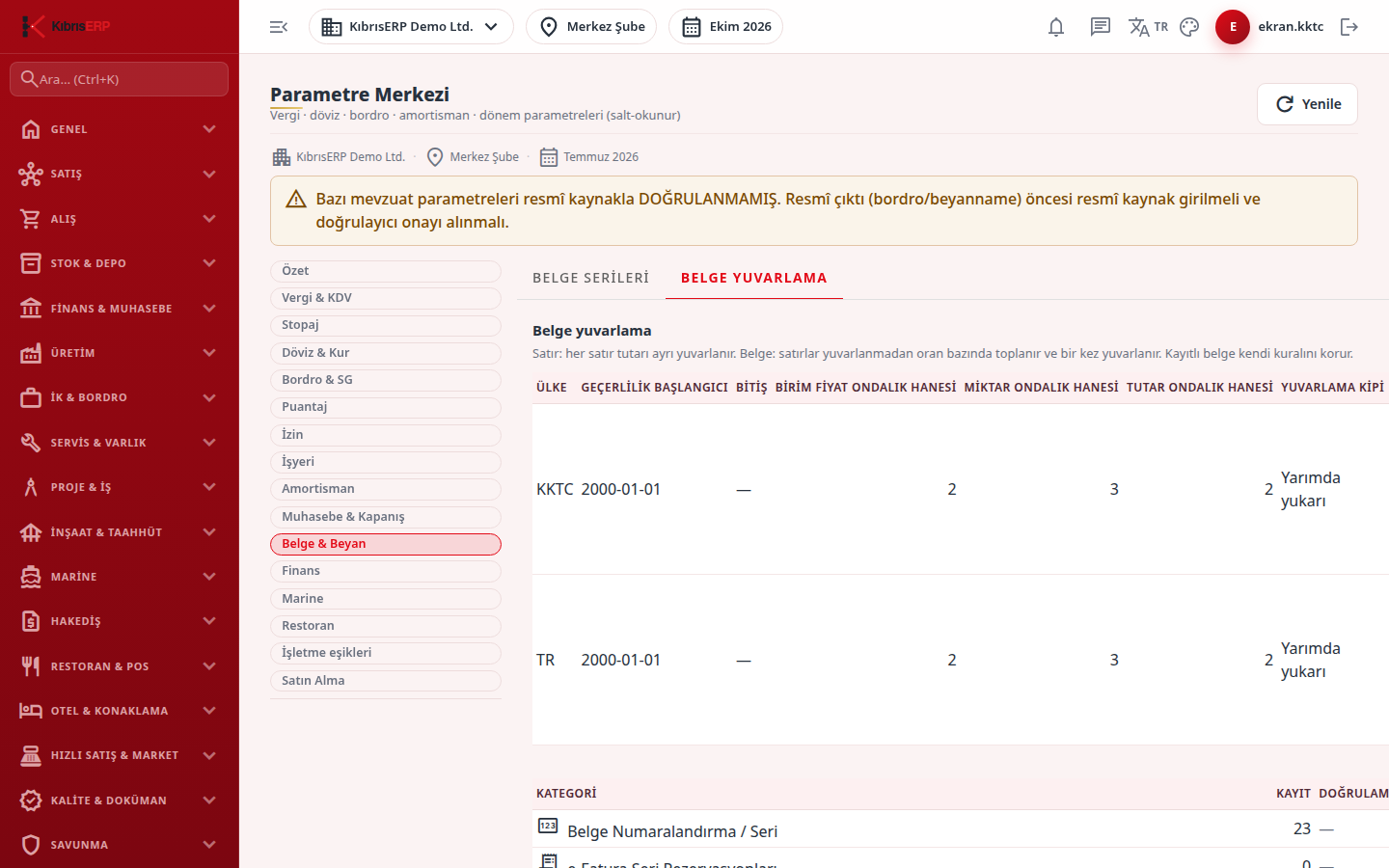Click the Belge Numaralandırma / Seri row text
Viewport: 1389px width, 868px height.
click(672, 831)
